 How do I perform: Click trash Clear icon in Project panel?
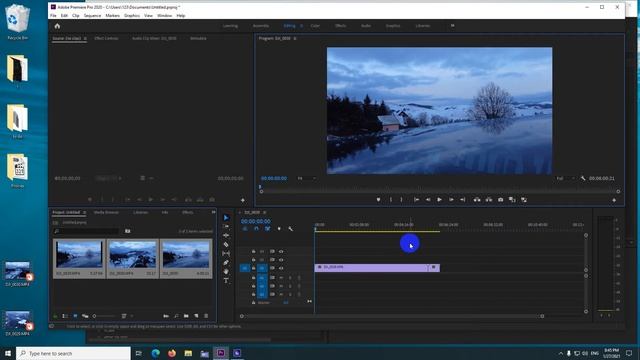[206, 316]
